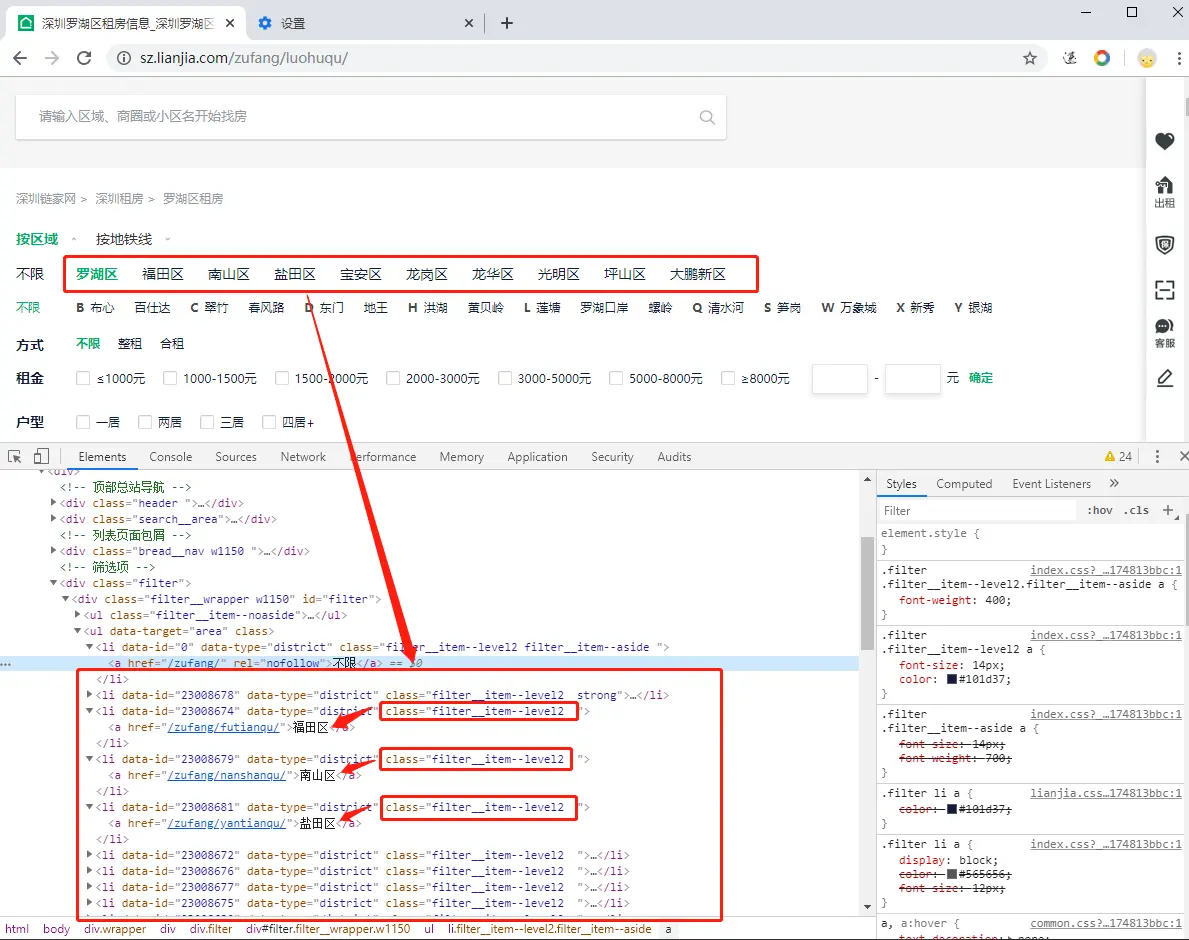Click /zufang/futianqu/ href link in Elements
1189x940 pixels.
[x=223, y=727]
